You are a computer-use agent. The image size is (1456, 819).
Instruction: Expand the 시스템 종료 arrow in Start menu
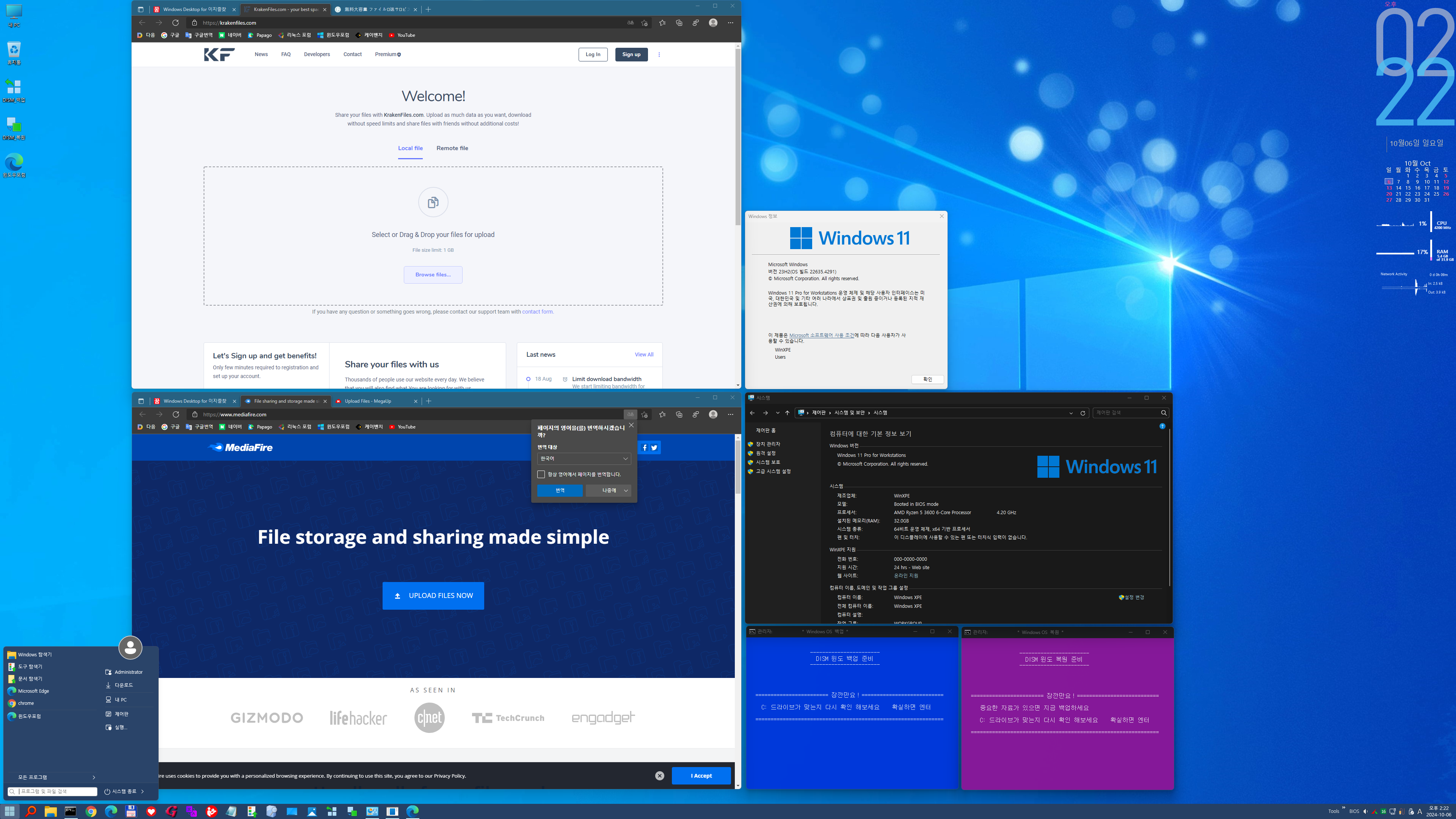(x=143, y=791)
